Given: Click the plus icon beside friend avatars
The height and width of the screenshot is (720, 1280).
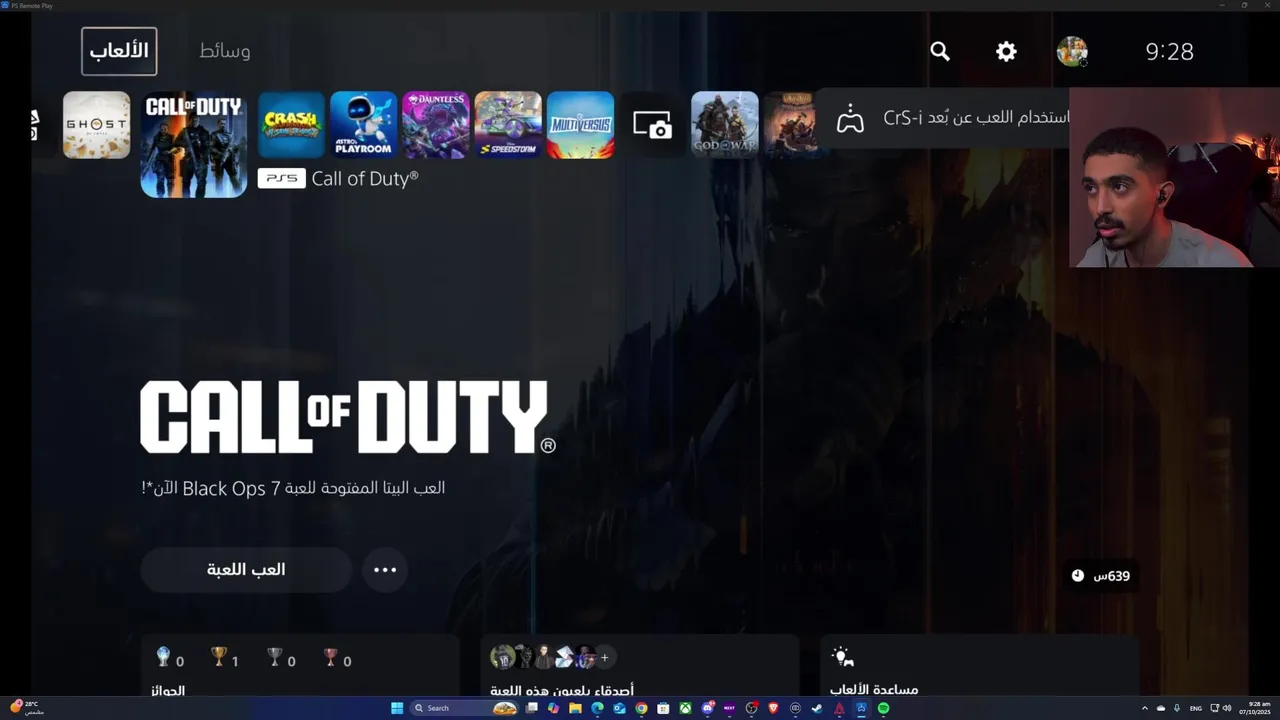Looking at the screenshot, I should pos(604,657).
